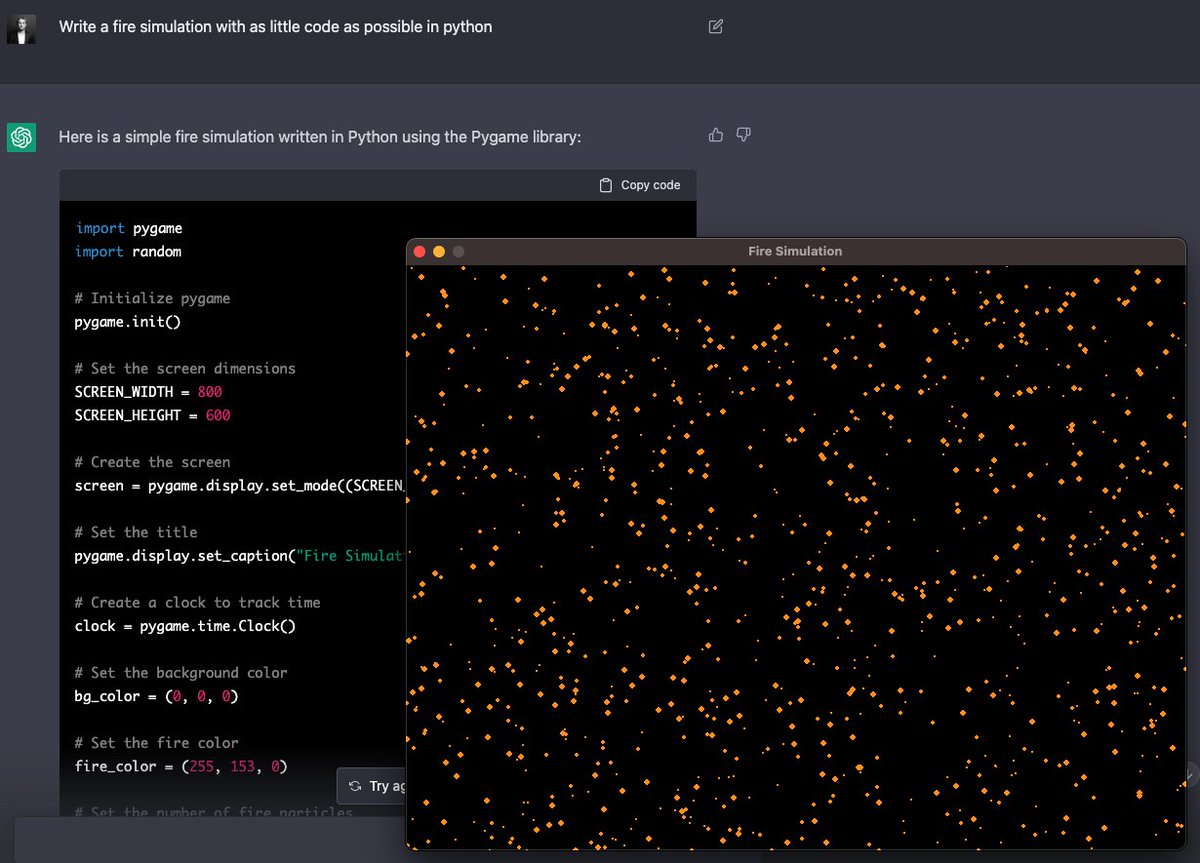Click the '# Create a clock to track time' comment

point(197,602)
